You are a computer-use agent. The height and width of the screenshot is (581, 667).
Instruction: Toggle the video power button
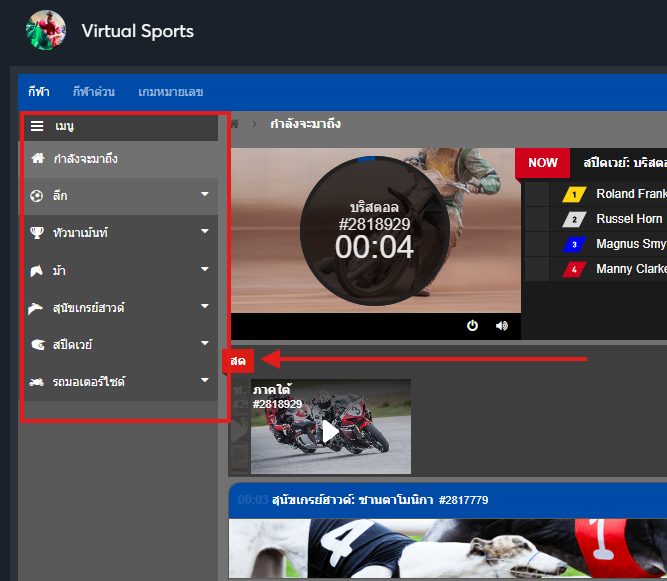[x=472, y=325]
